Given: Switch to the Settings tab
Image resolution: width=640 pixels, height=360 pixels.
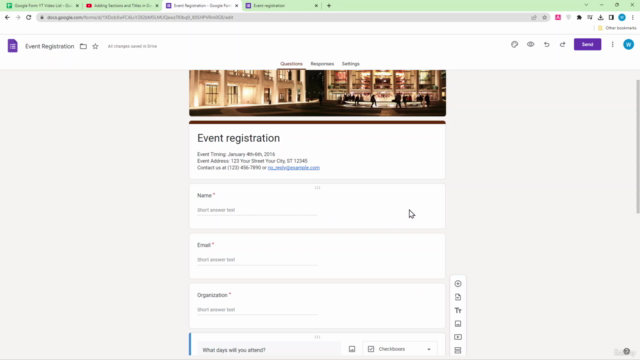Looking at the screenshot, I should pos(351,64).
